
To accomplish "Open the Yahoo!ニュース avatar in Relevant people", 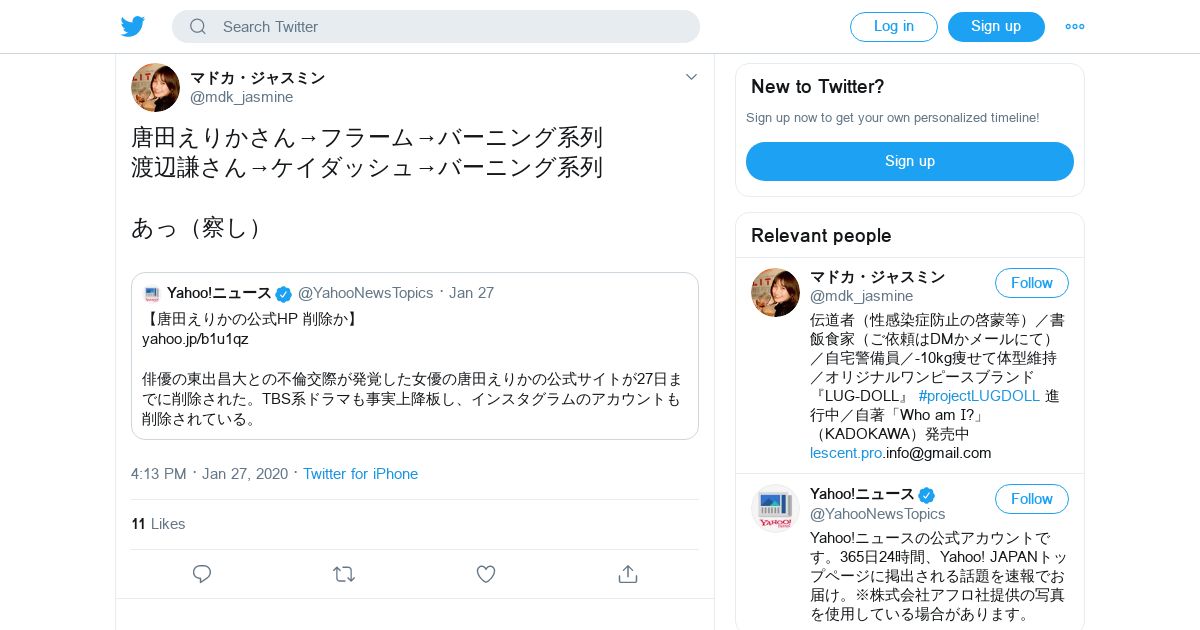I will (775, 508).
